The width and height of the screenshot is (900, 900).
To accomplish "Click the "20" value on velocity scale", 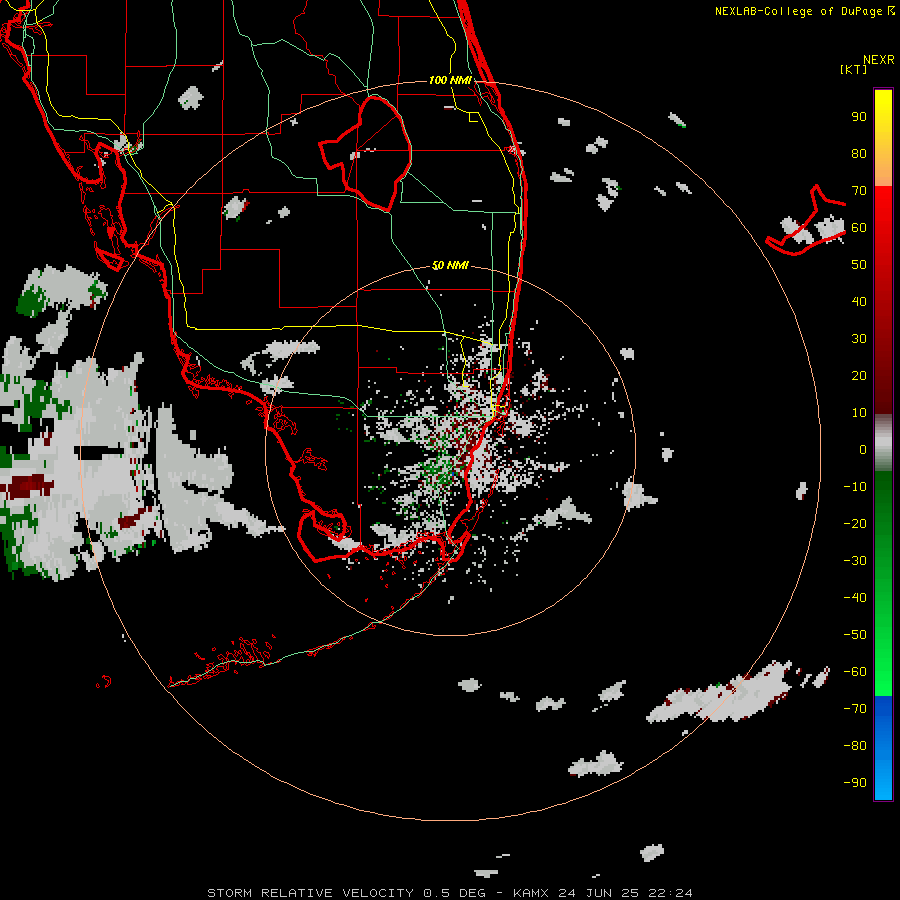I will [x=859, y=376].
